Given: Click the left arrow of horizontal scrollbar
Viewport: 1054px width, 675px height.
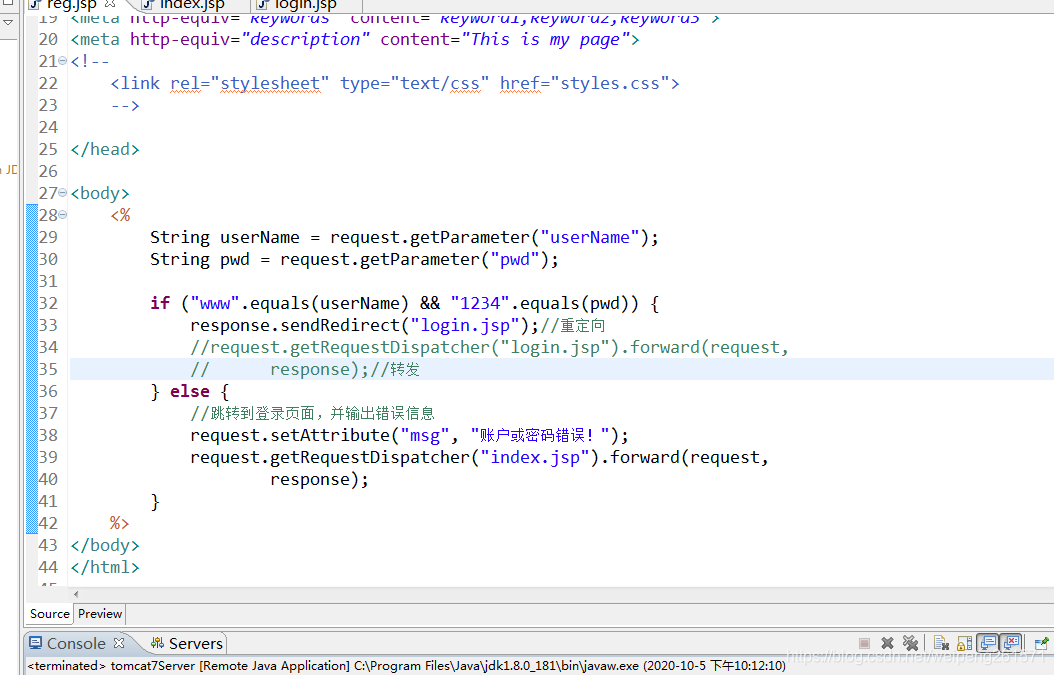Looking at the screenshot, I should pyautogui.click(x=76, y=594).
